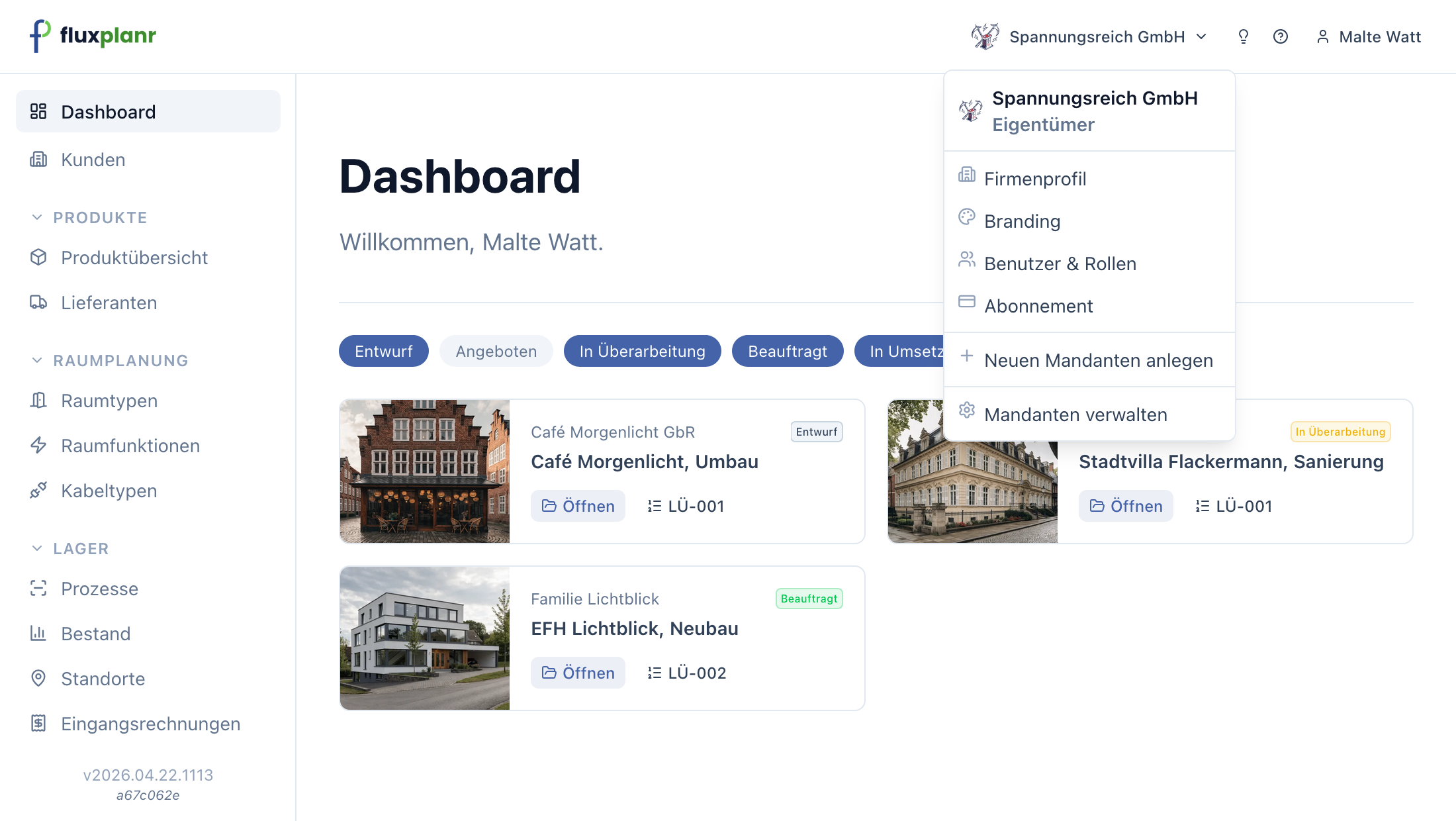The height and width of the screenshot is (821, 1456).
Task: Click the Raumfunktionen lightning icon
Action: pyautogui.click(x=38, y=445)
